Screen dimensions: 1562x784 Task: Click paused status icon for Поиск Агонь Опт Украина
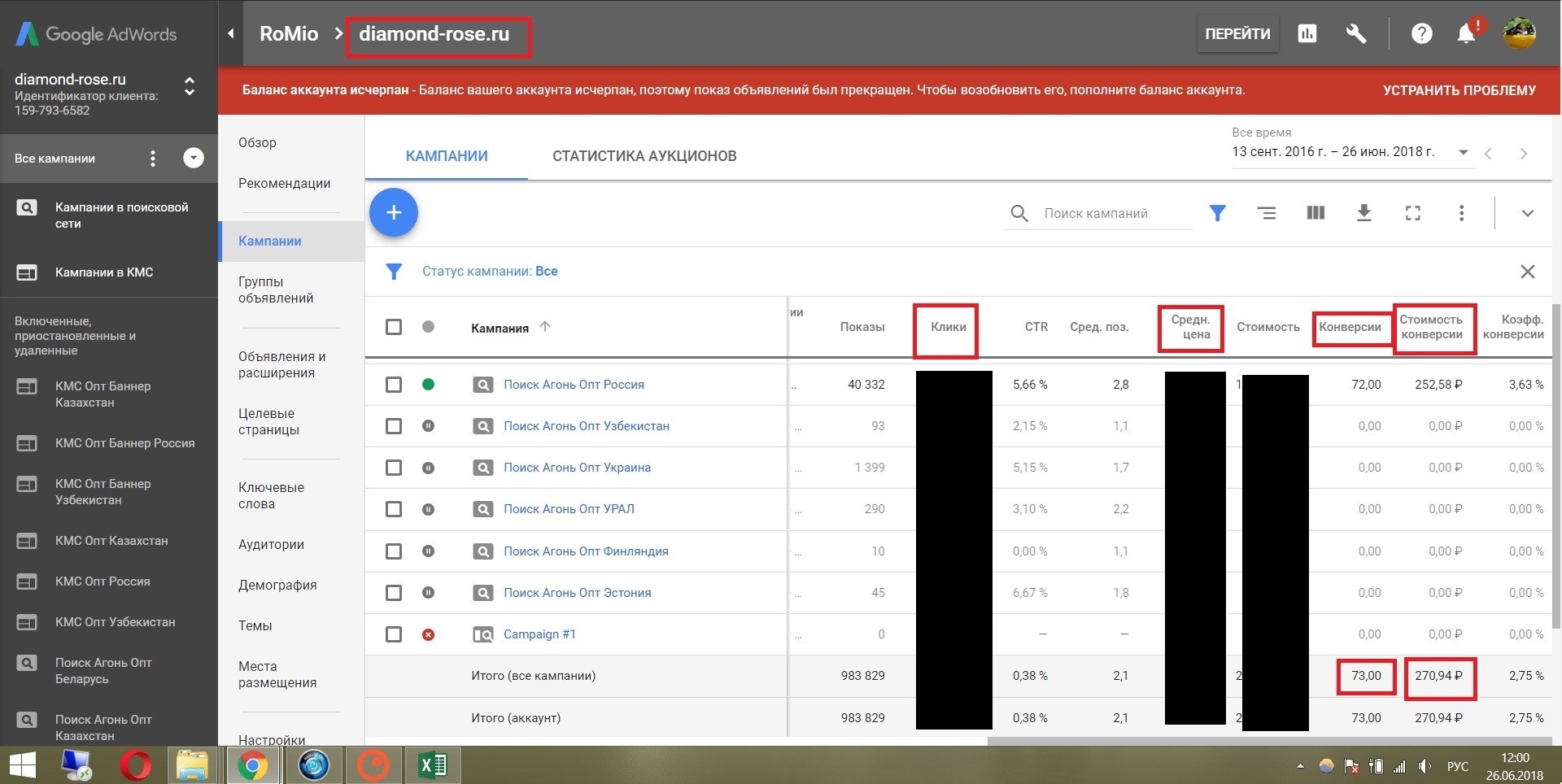(428, 468)
